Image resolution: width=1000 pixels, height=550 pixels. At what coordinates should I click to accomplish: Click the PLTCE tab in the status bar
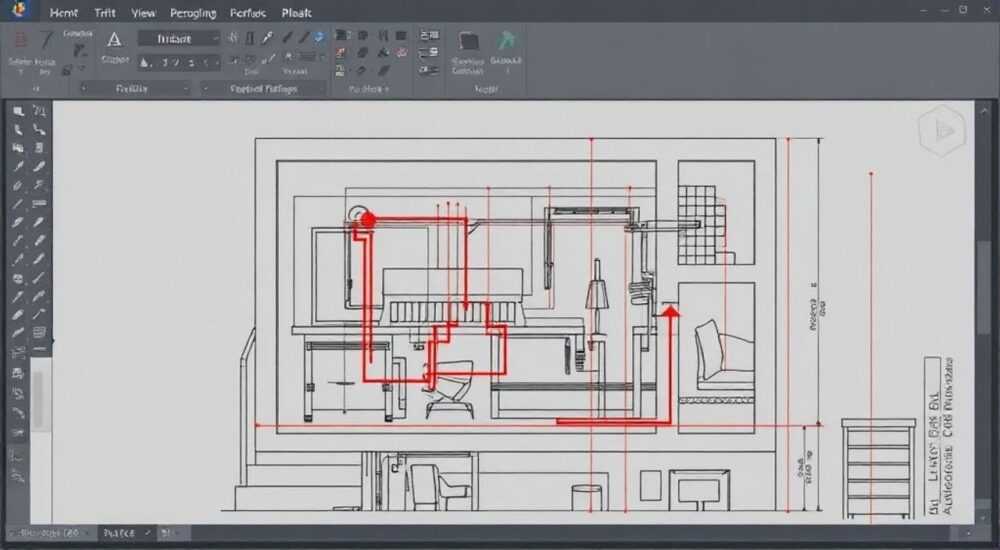(x=119, y=532)
